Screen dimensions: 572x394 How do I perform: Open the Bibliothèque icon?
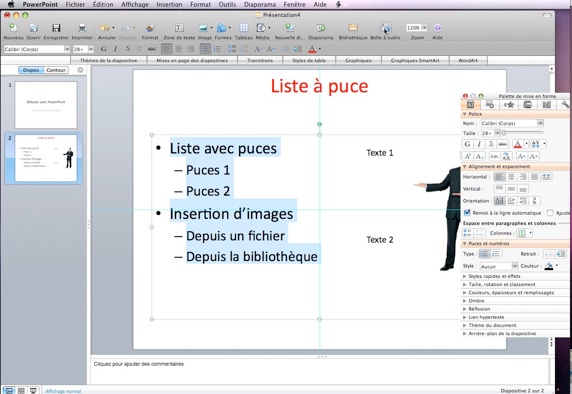click(x=353, y=28)
